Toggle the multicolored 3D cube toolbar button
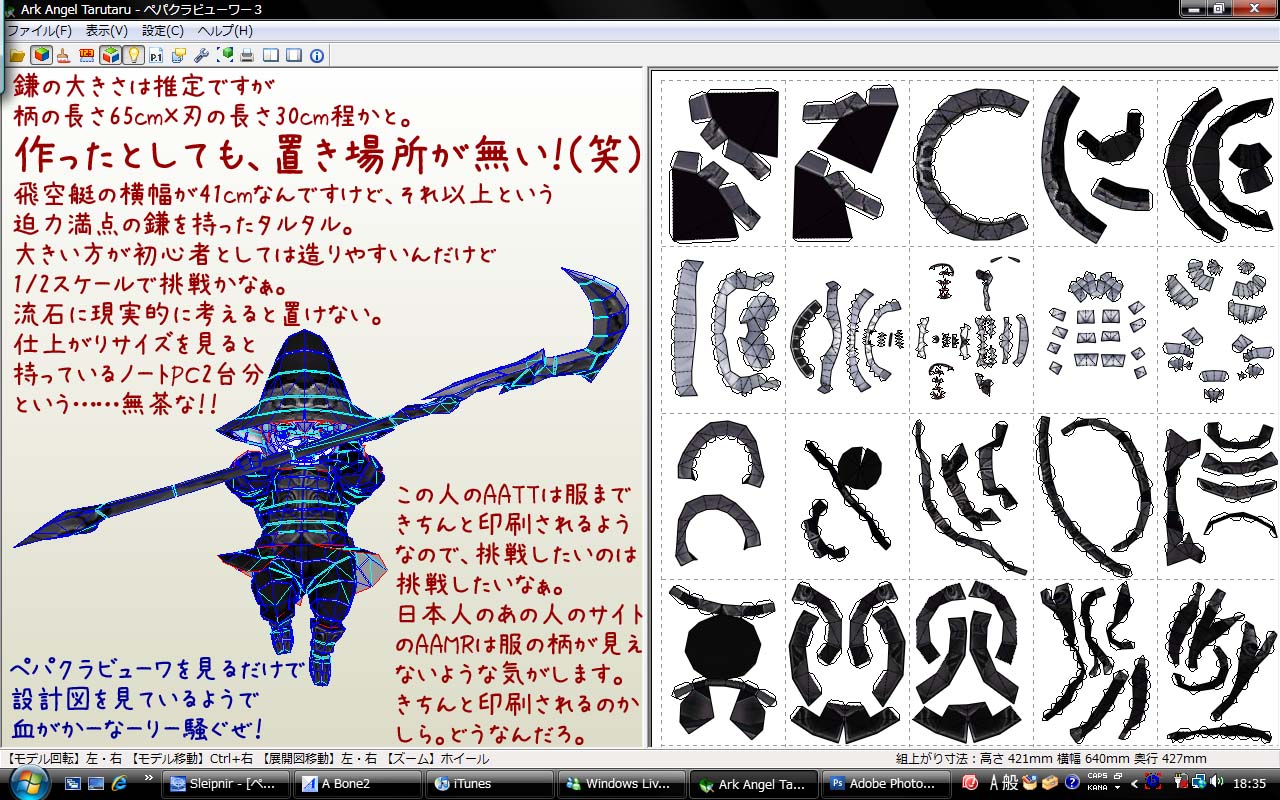The width and height of the screenshot is (1280, 800). (41, 55)
